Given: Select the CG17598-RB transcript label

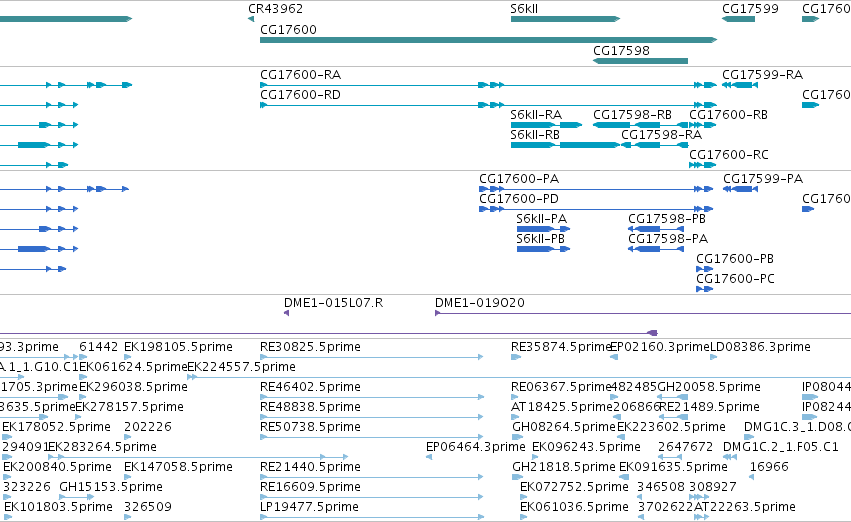Looking at the screenshot, I should click(632, 114).
